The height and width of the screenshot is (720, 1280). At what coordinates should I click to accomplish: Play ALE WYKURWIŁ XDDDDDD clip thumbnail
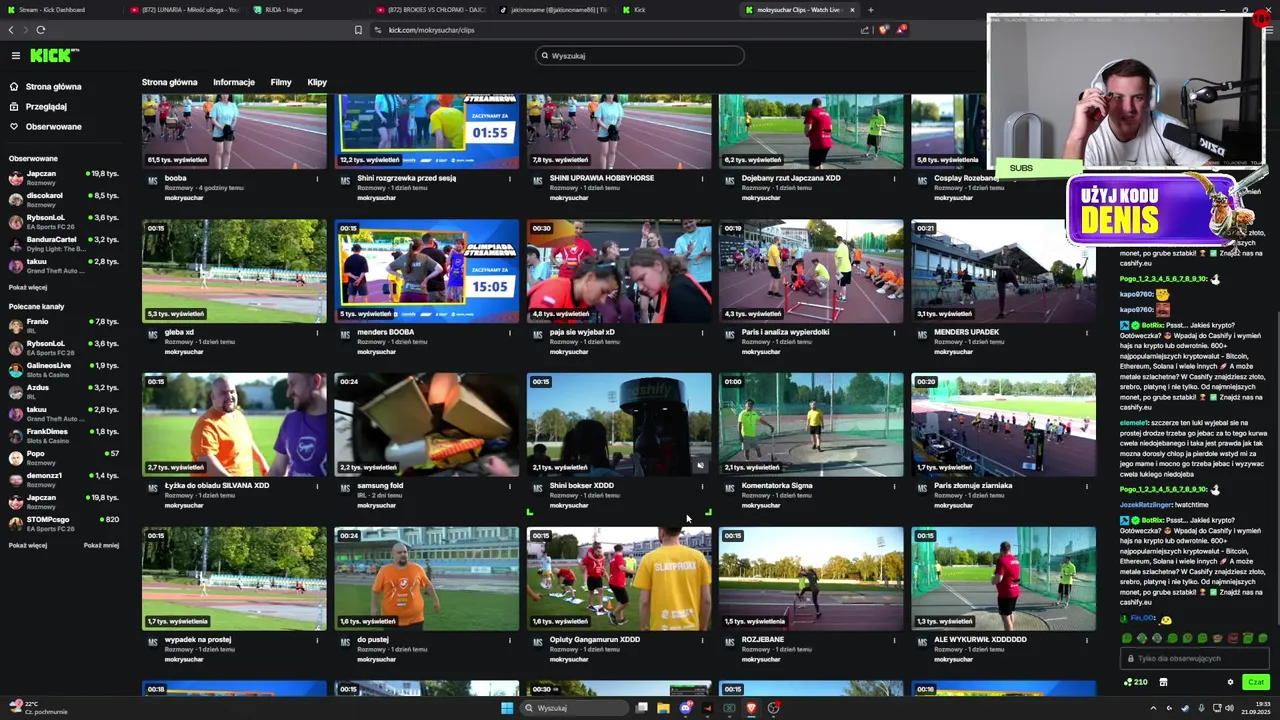1003,579
